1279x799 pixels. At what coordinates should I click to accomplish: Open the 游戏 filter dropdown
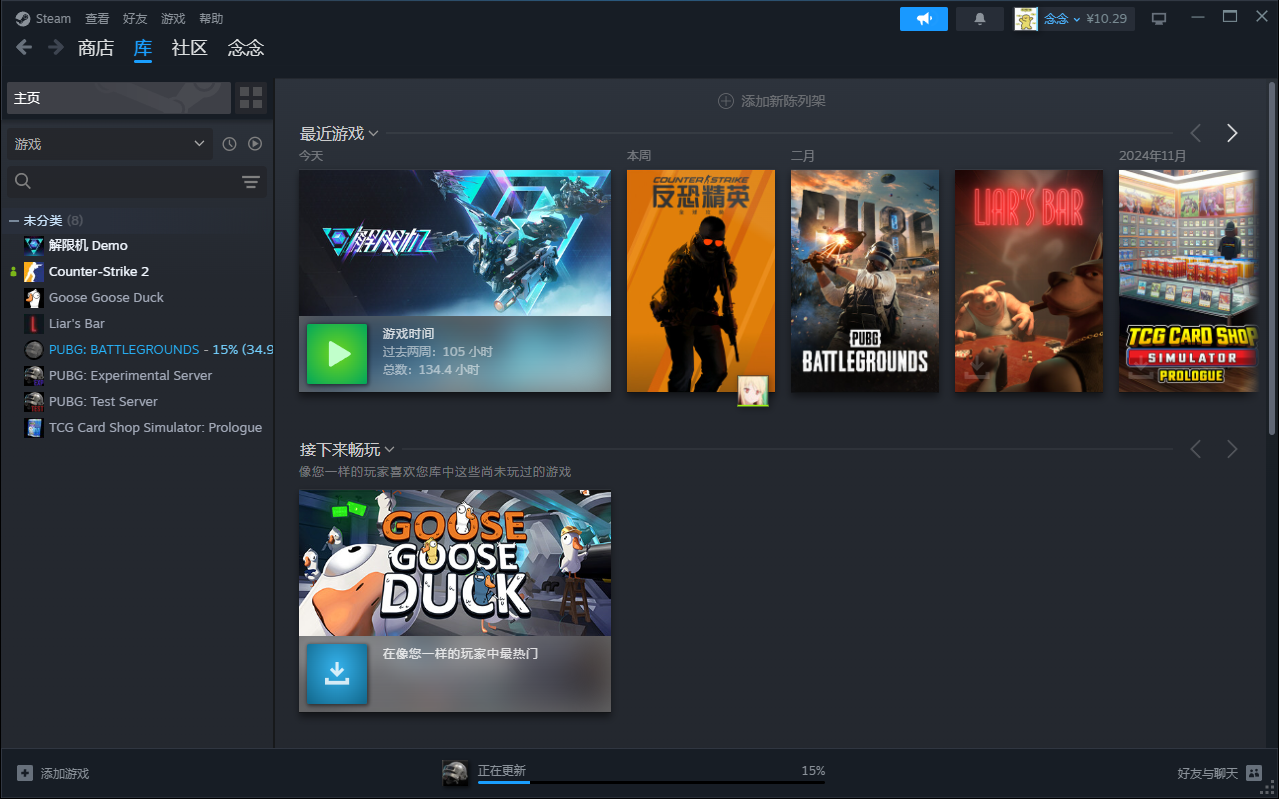(109, 144)
